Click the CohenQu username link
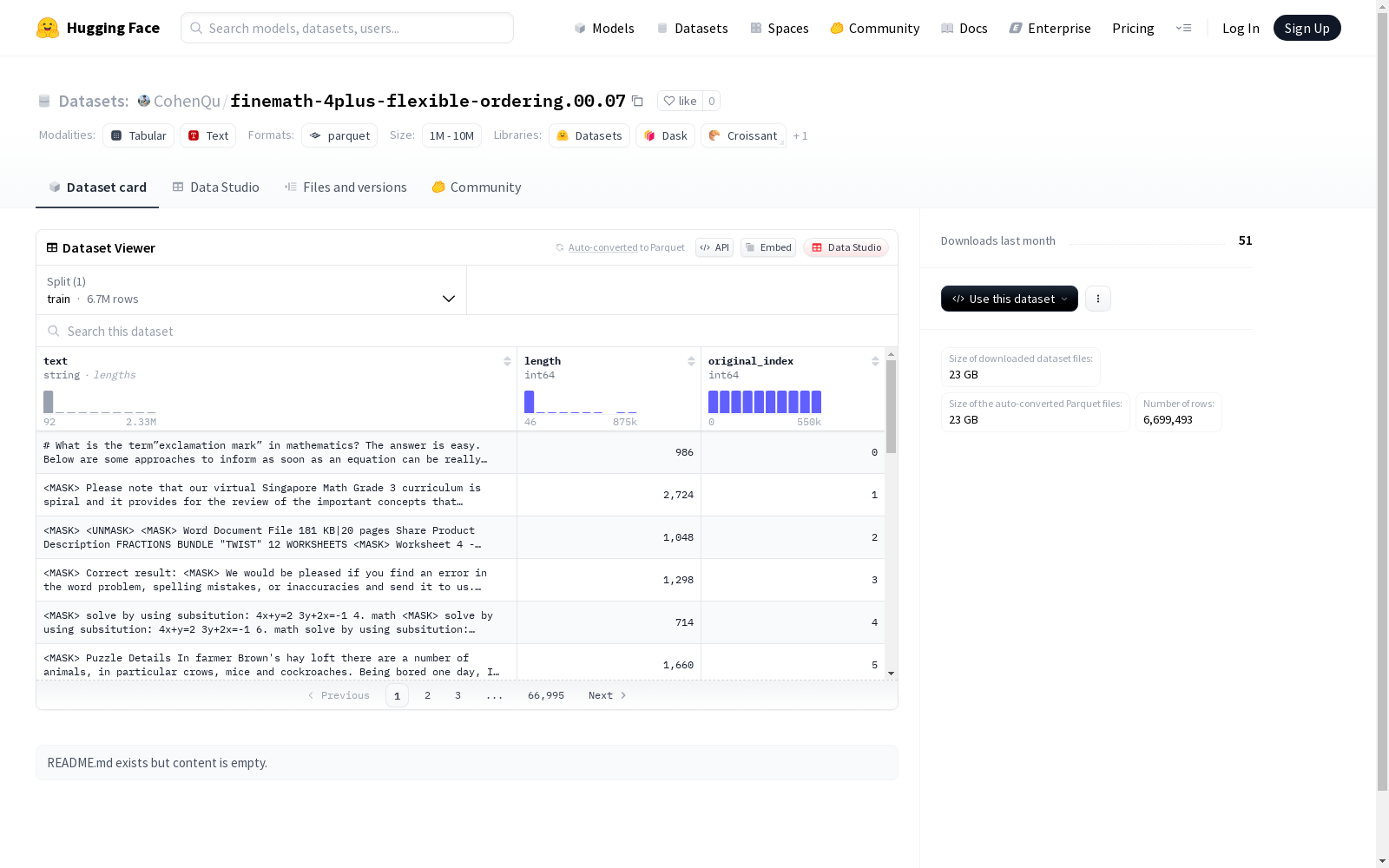1389x868 pixels. (187, 101)
